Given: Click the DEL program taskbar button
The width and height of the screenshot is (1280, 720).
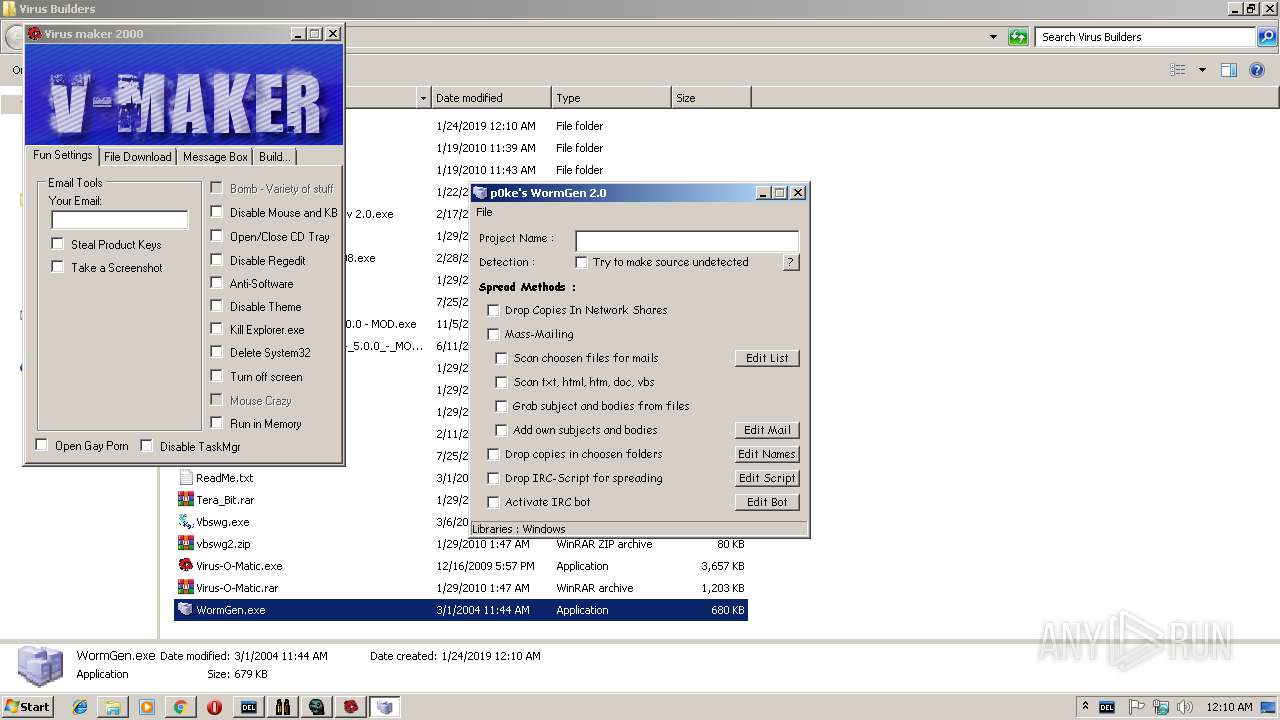Looking at the screenshot, I should coord(249,707).
